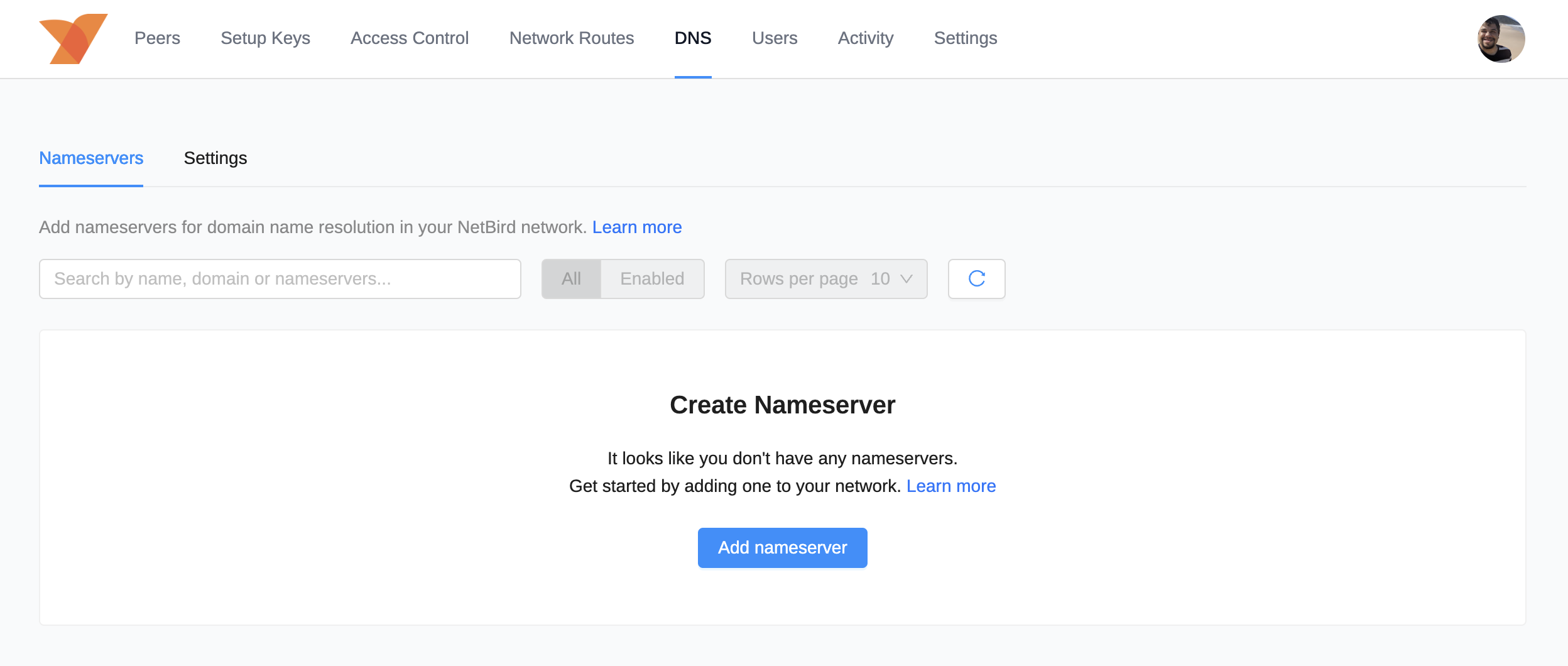Viewport: 1568px width, 666px height.
Task: Expand the Rows per page dropdown
Action: tap(825, 279)
